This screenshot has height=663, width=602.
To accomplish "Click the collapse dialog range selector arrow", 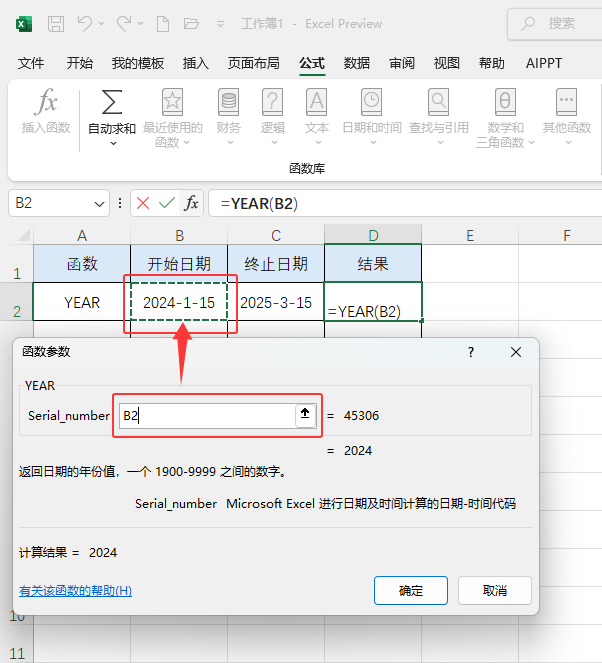I will click(305, 415).
